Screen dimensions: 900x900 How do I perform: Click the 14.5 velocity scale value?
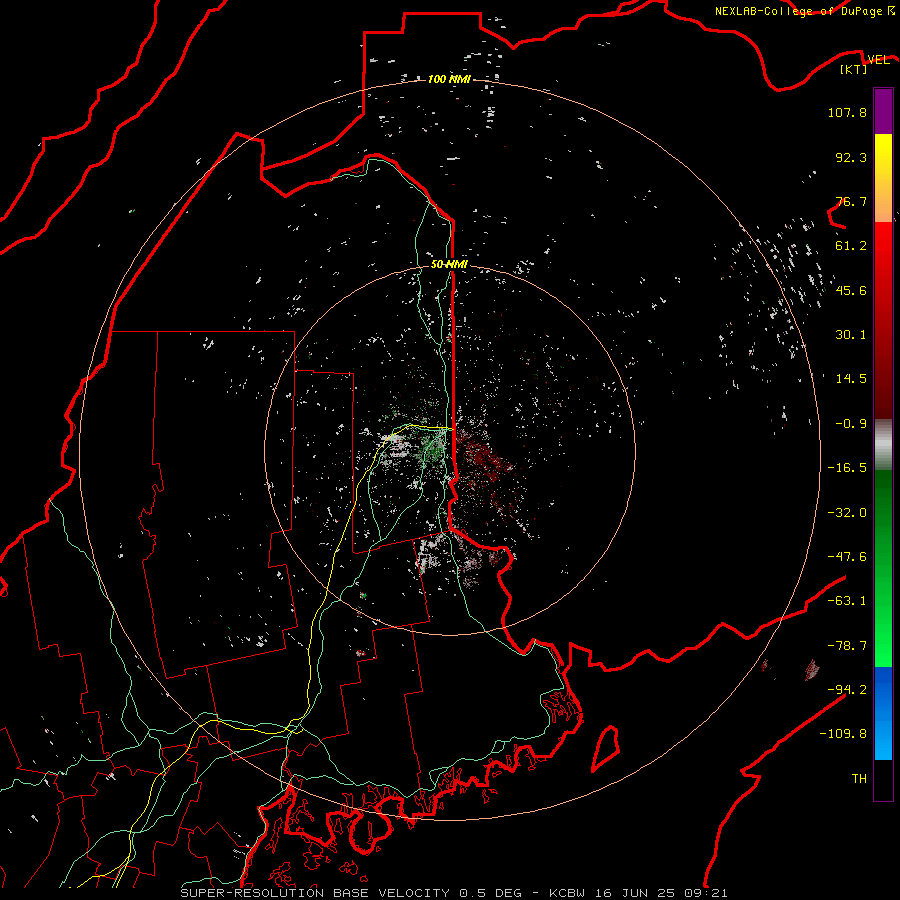point(851,379)
